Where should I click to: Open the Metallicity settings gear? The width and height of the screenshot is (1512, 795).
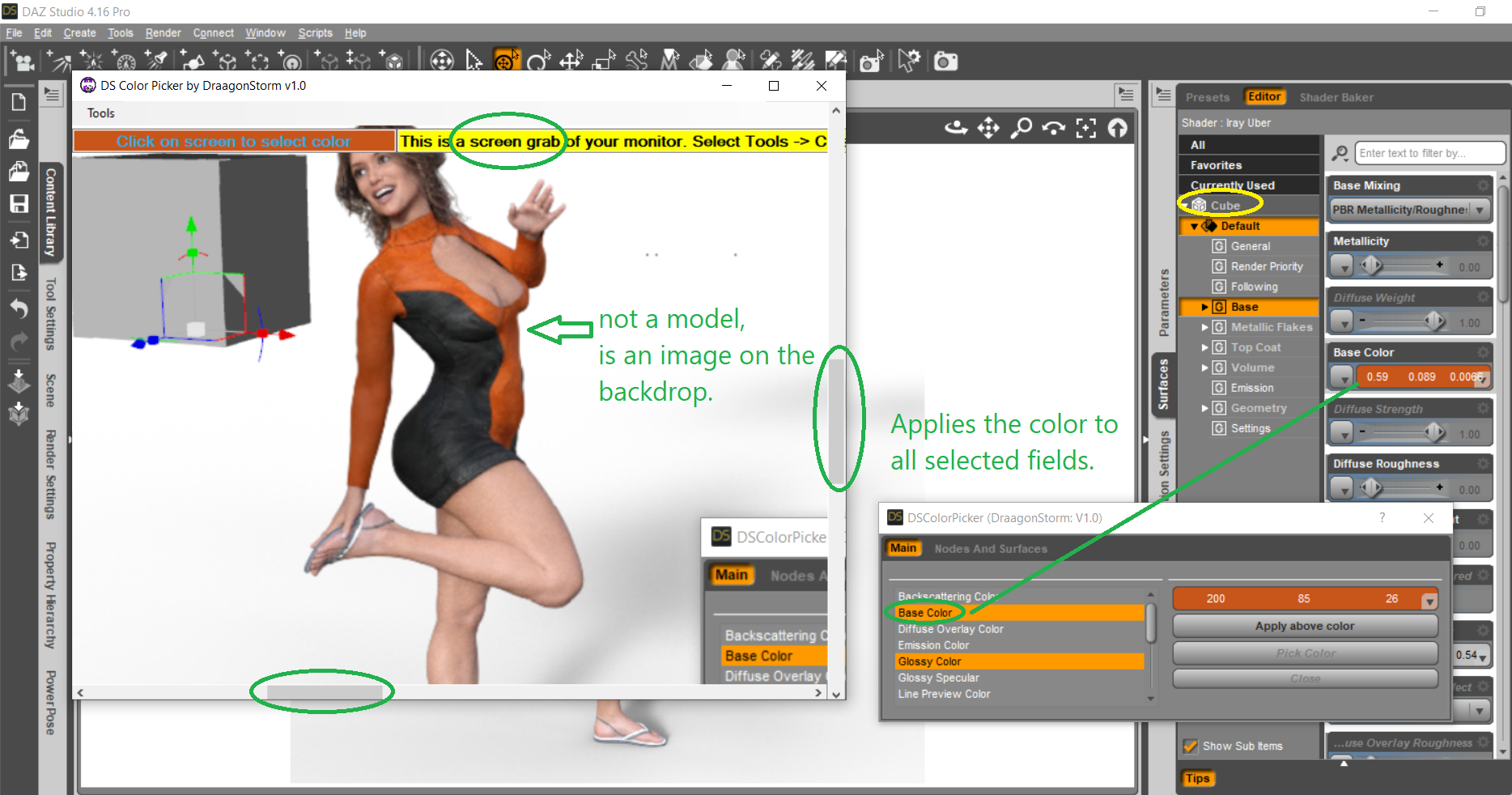pyautogui.click(x=1483, y=241)
